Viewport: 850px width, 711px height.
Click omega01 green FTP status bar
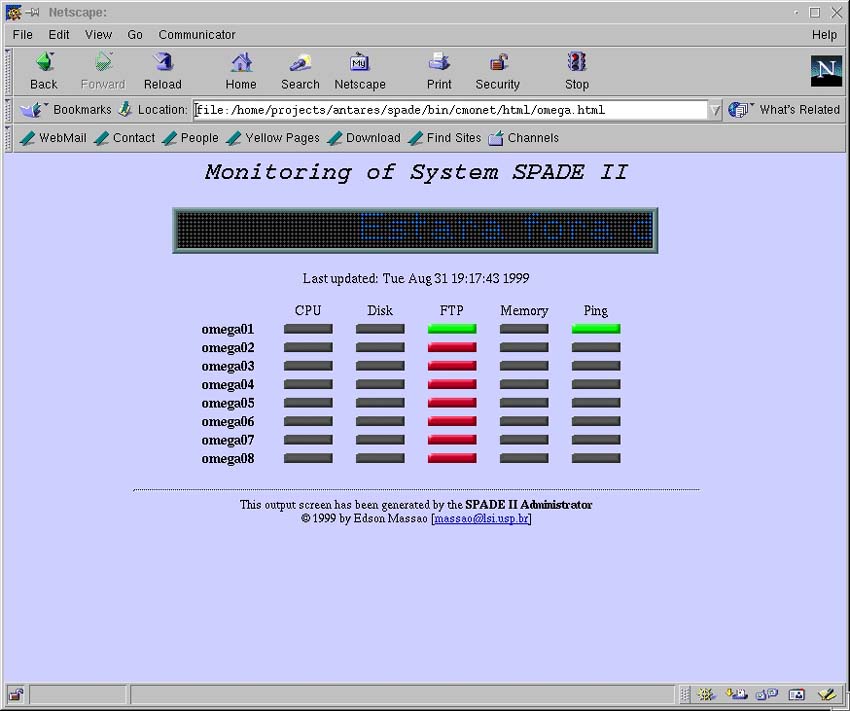[x=452, y=329]
